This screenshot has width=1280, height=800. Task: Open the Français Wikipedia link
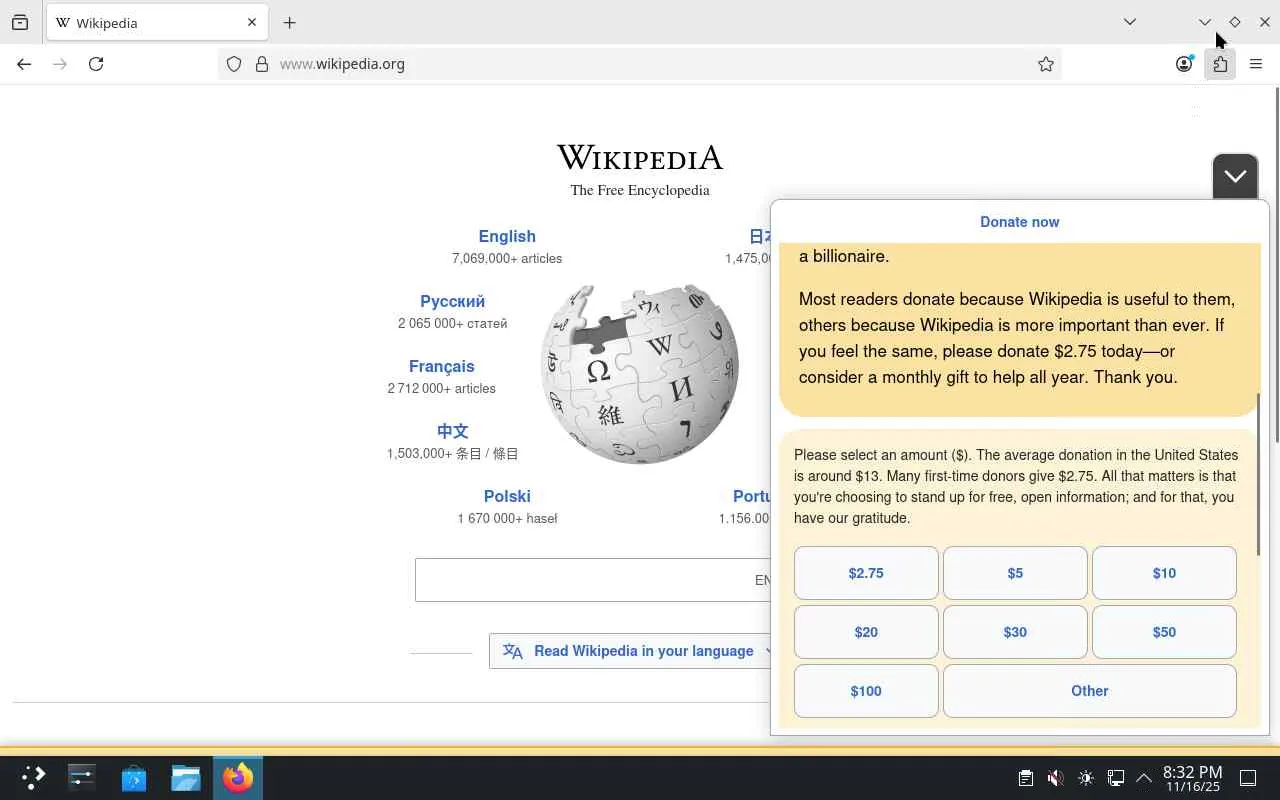coord(442,367)
